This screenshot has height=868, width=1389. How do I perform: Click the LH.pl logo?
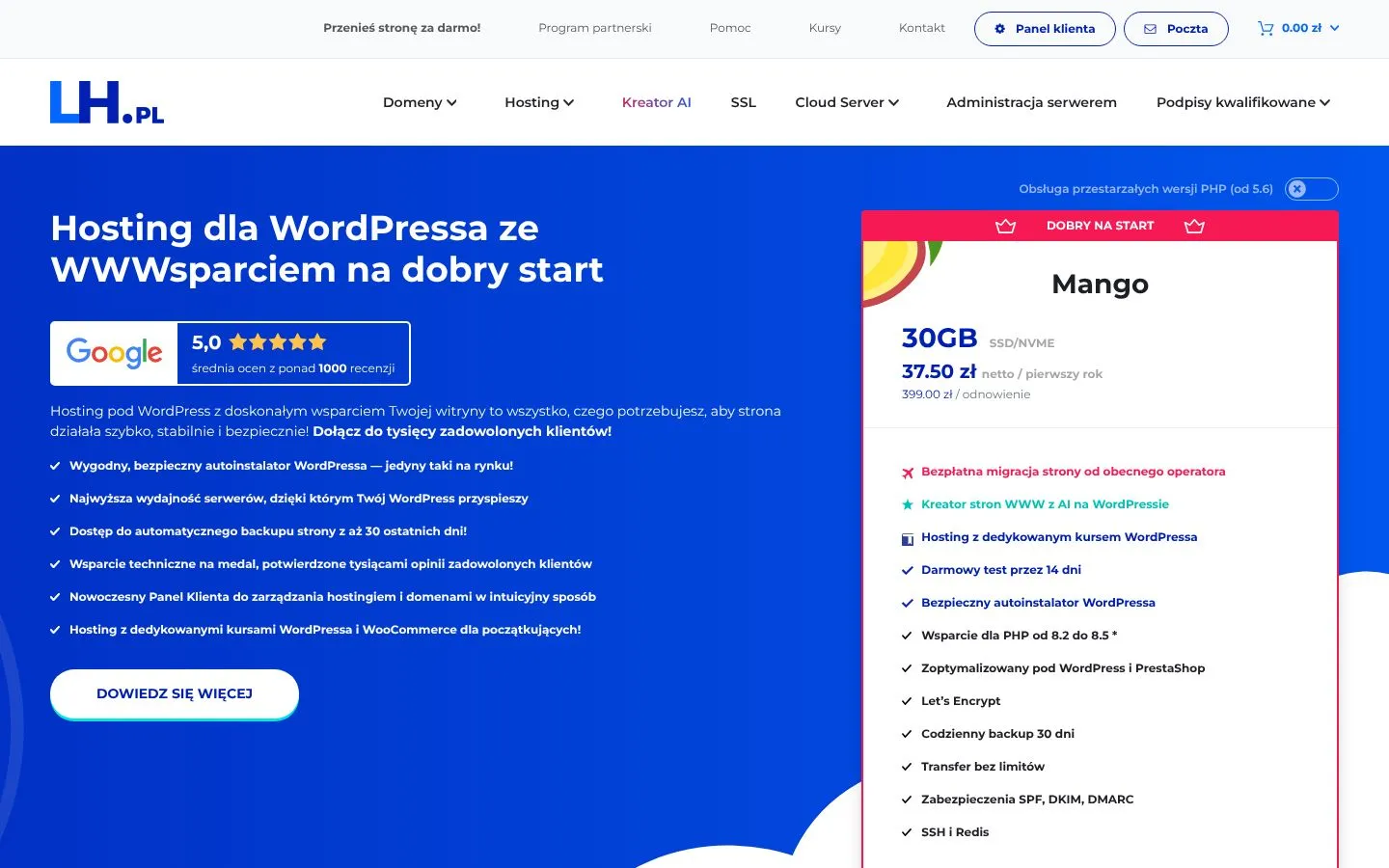pos(107,102)
